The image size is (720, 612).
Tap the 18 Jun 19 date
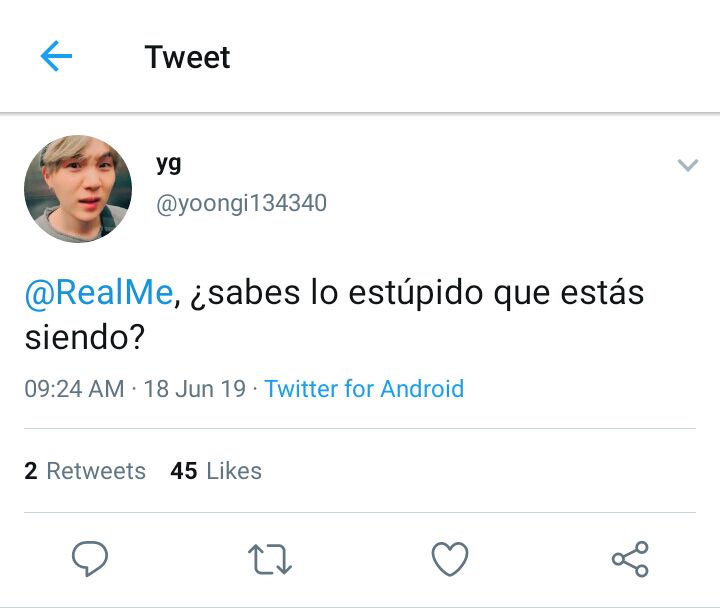(x=195, y=389)
